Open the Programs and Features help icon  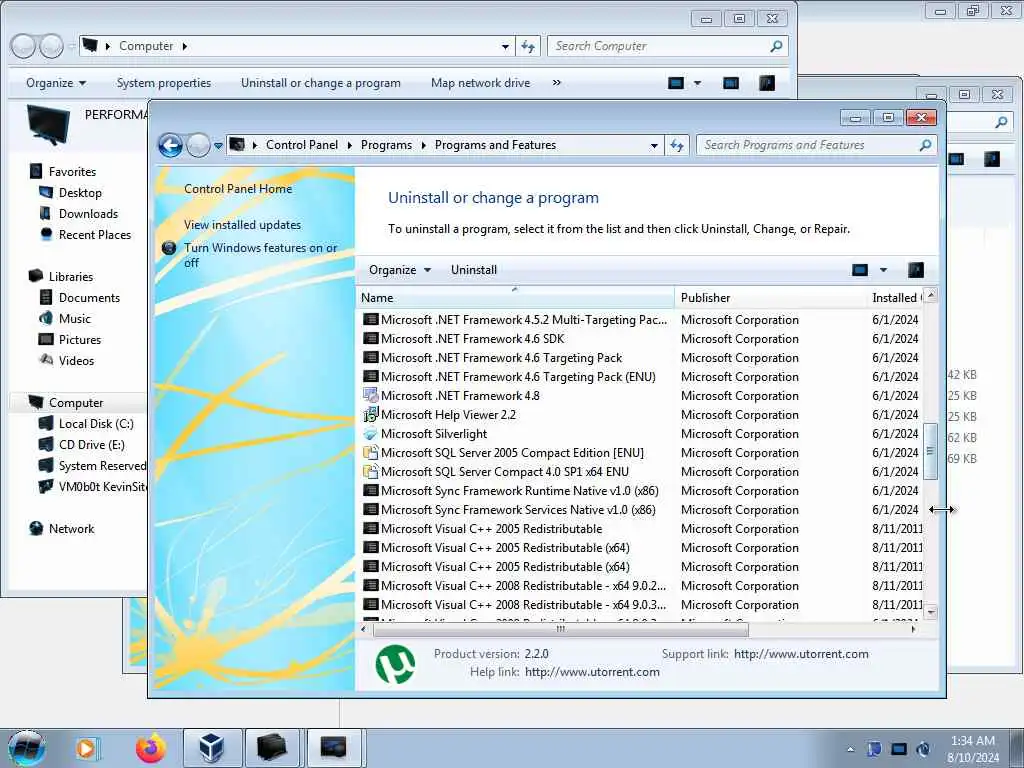916,270
